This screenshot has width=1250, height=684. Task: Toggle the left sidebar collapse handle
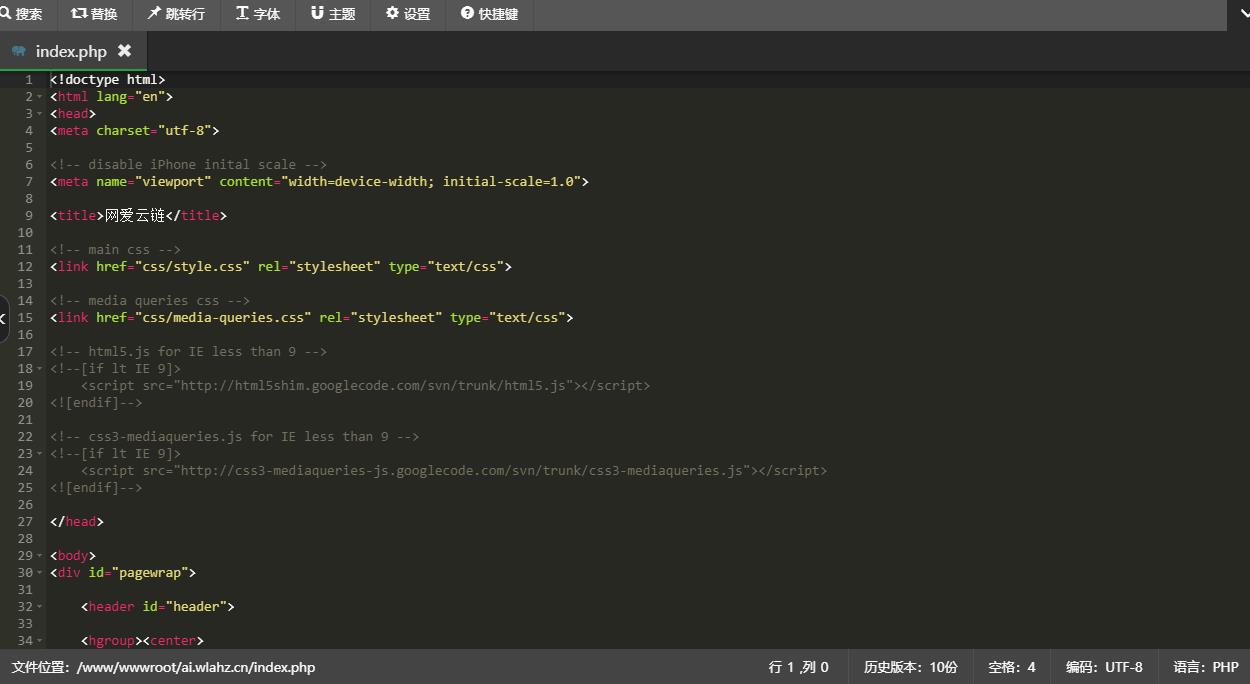pos(4,318)
